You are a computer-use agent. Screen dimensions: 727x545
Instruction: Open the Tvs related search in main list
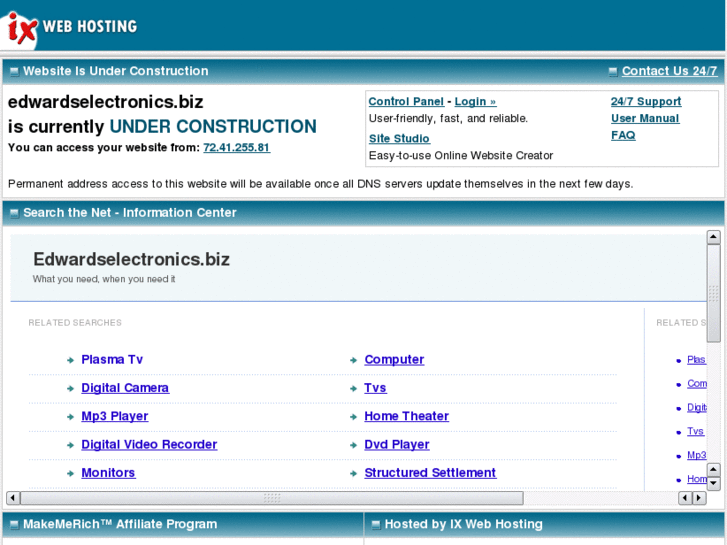[x=376, y=388]
